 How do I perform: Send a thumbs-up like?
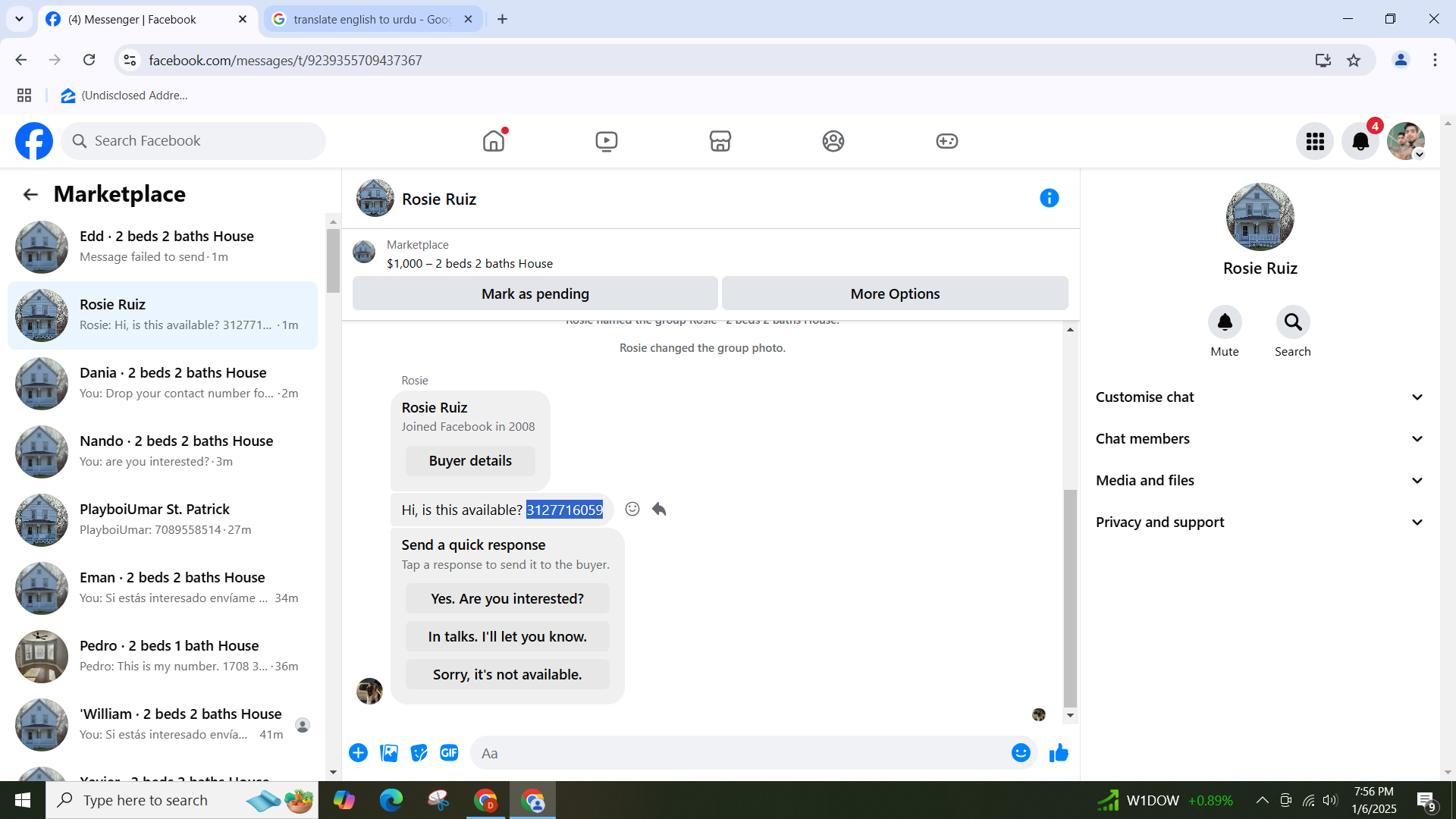tap(1059, 753)
